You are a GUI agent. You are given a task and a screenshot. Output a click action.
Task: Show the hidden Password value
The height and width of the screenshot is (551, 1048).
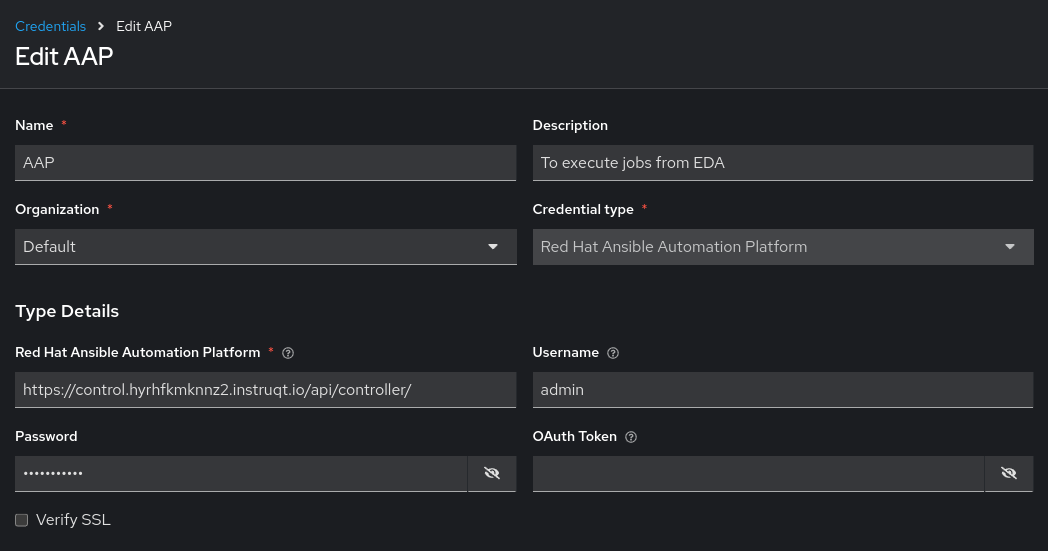[x=492, y=473]
